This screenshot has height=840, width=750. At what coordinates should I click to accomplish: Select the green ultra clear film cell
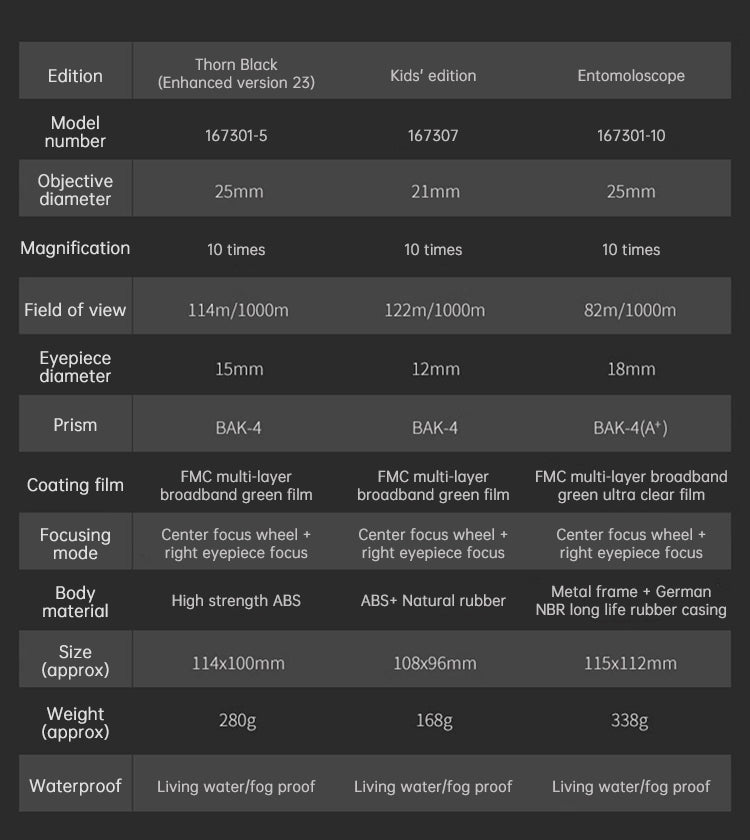tap(631, 486)
